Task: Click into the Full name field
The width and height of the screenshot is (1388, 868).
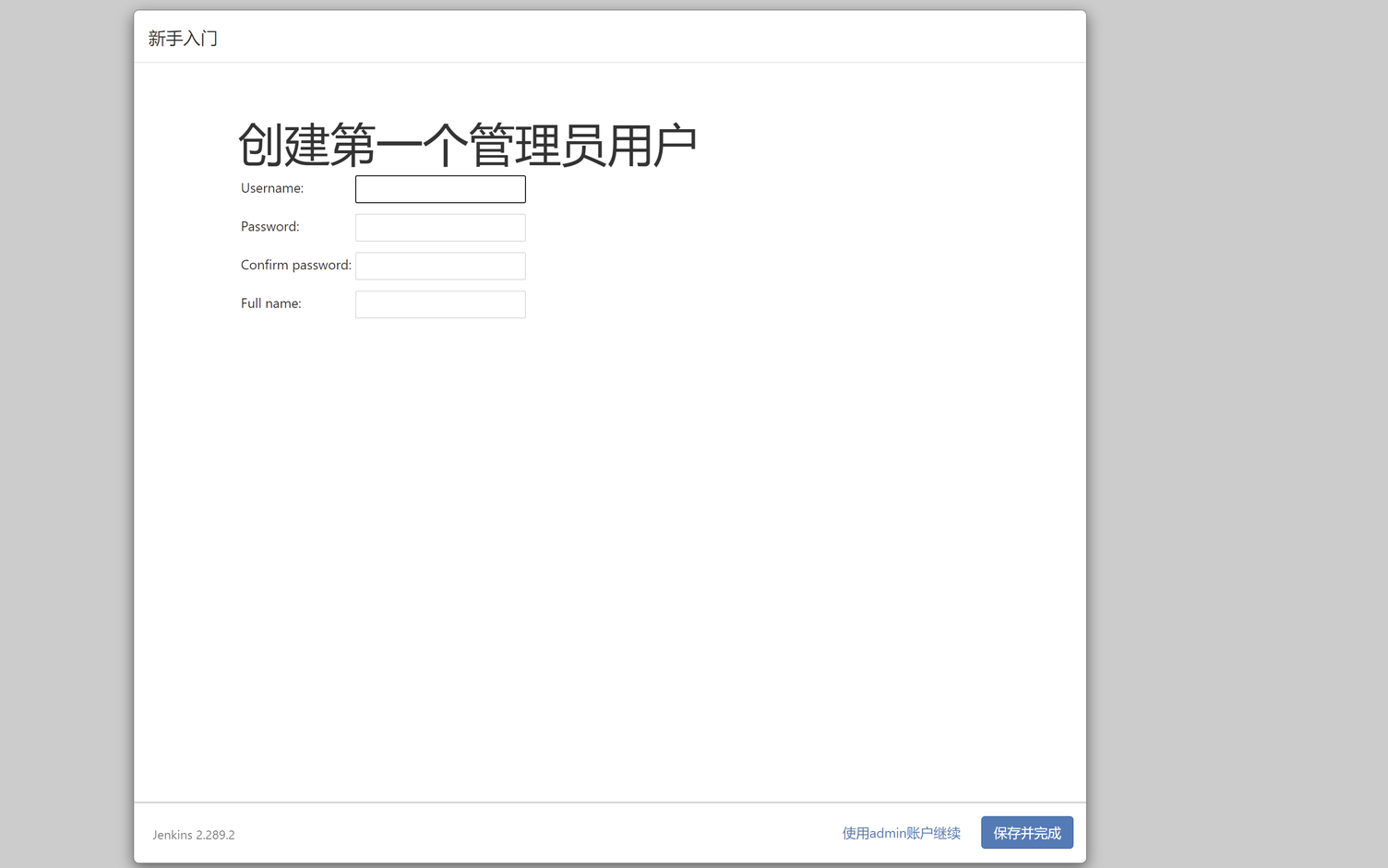Action: (x=440, y=304)
